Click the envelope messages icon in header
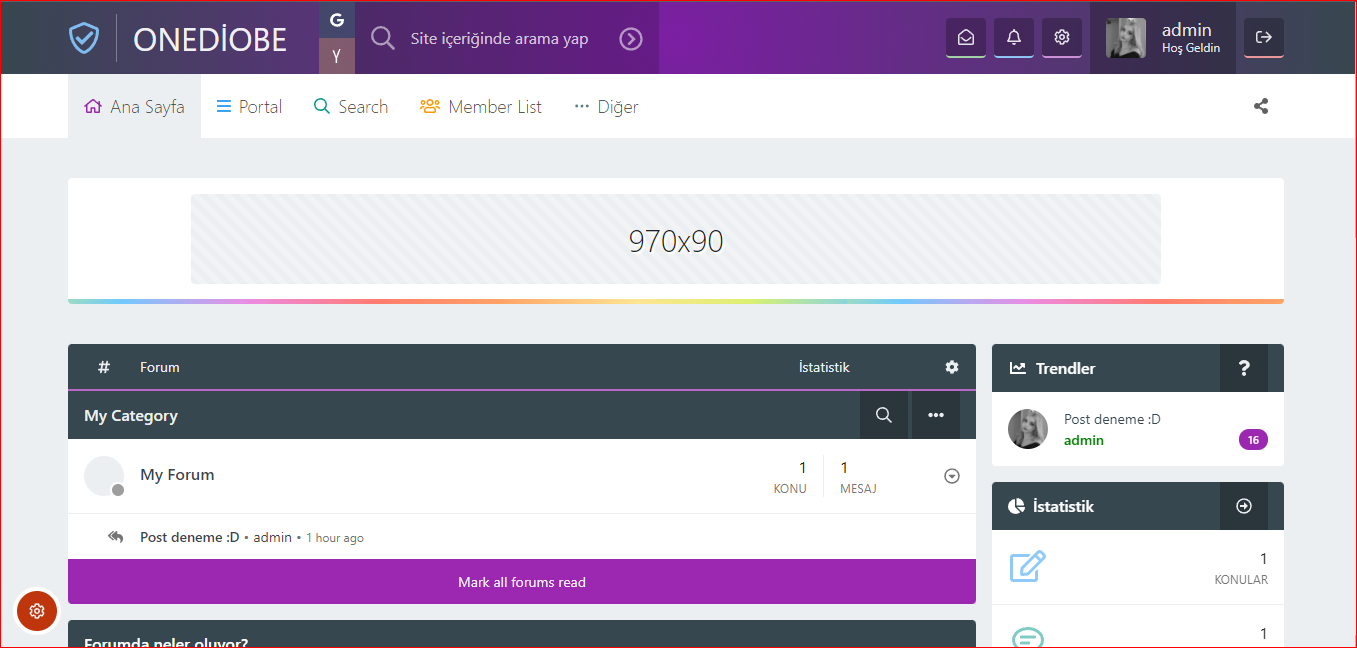The image size is (1357, 648). pos(965,38)
